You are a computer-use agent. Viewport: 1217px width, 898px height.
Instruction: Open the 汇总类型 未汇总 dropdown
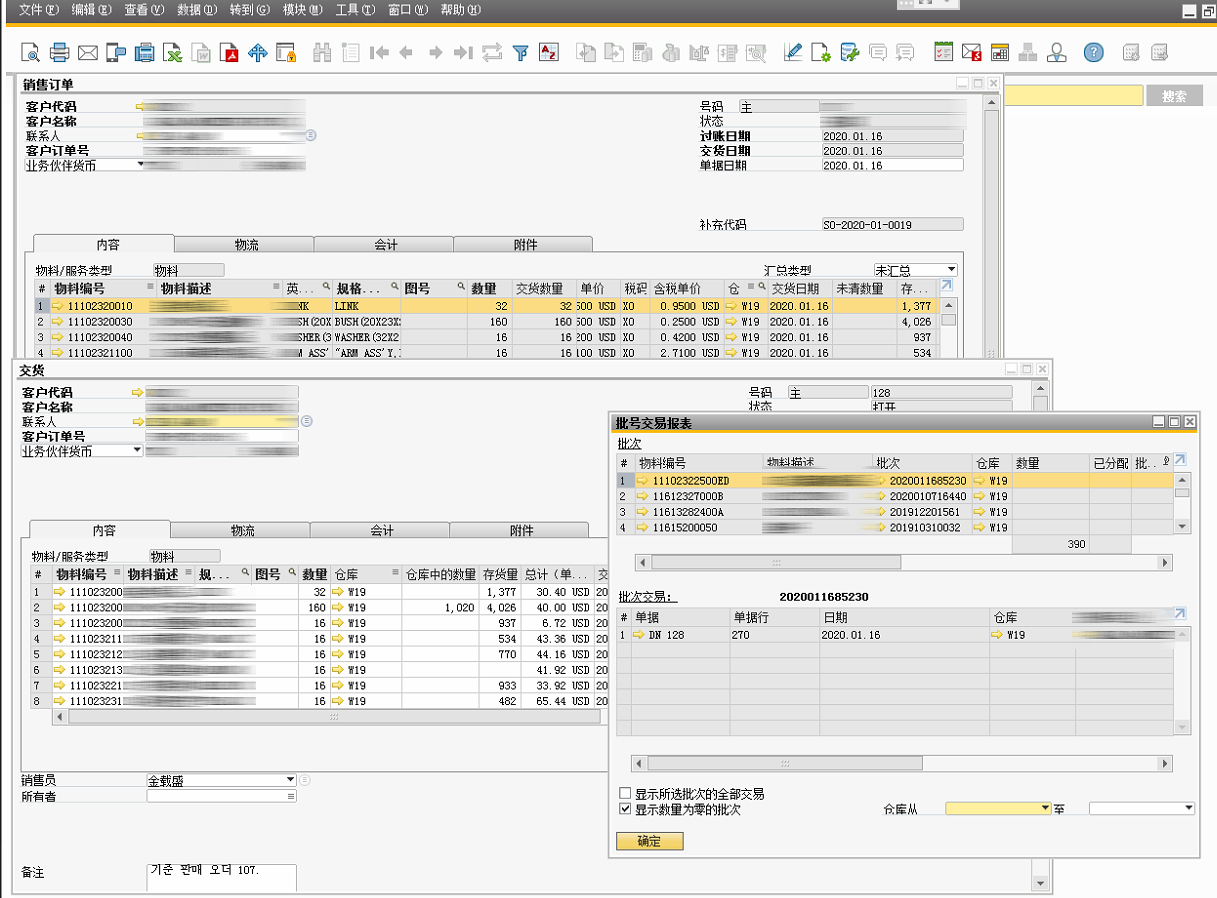[951, 270]
